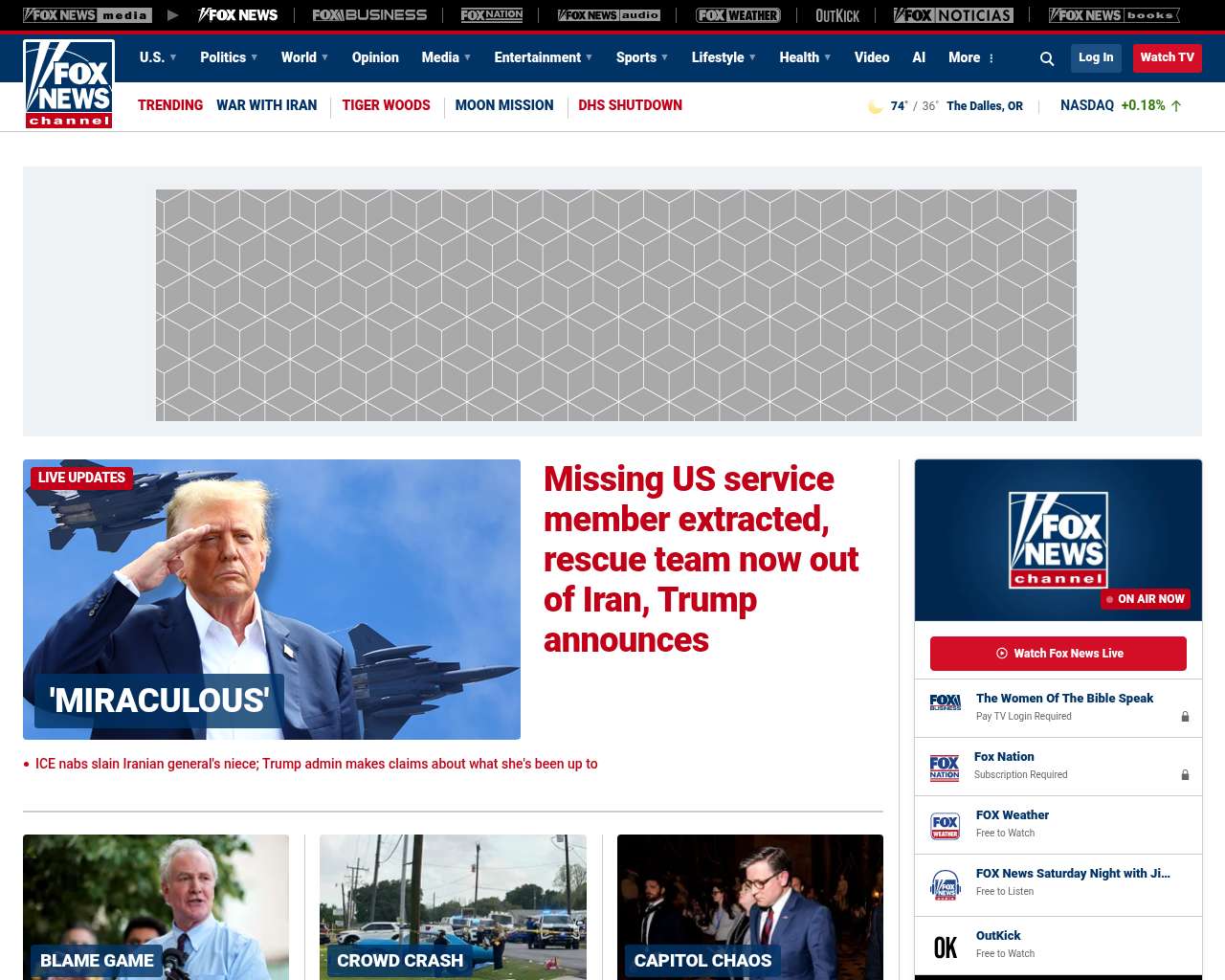Viewport: 1225px width, 980px height.
Task: Click the Log In button
Action: pos(1096,57)
